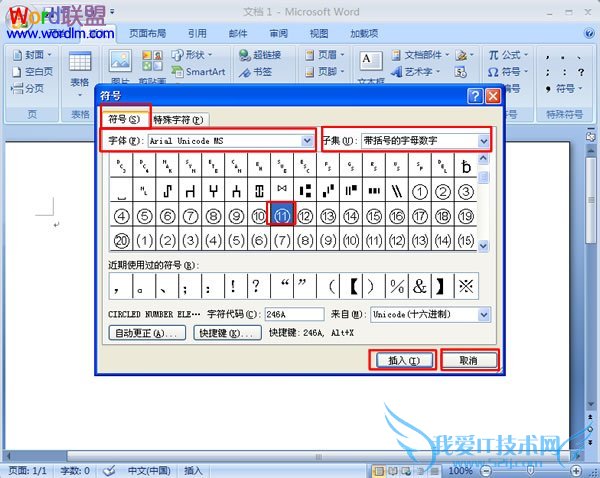This screenshot has width=600, height=478.
Task: Select parenthesized (7) symbol
Action: click(282, 240)
